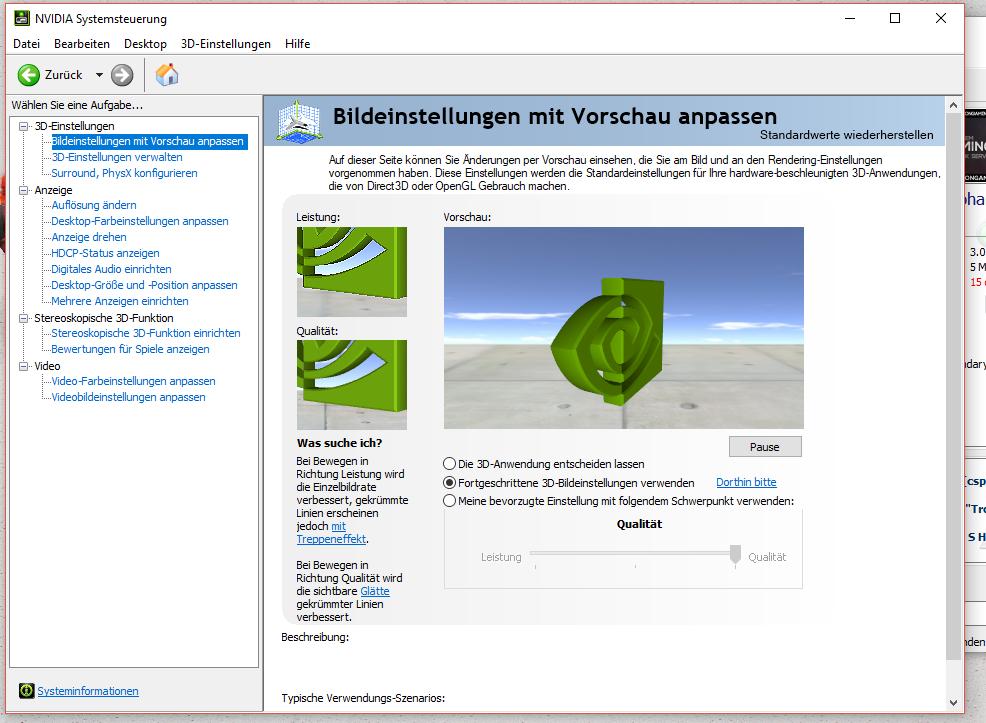
Task: Click the NVIDIA app icon in title bar
Action: tap(22, 18)
